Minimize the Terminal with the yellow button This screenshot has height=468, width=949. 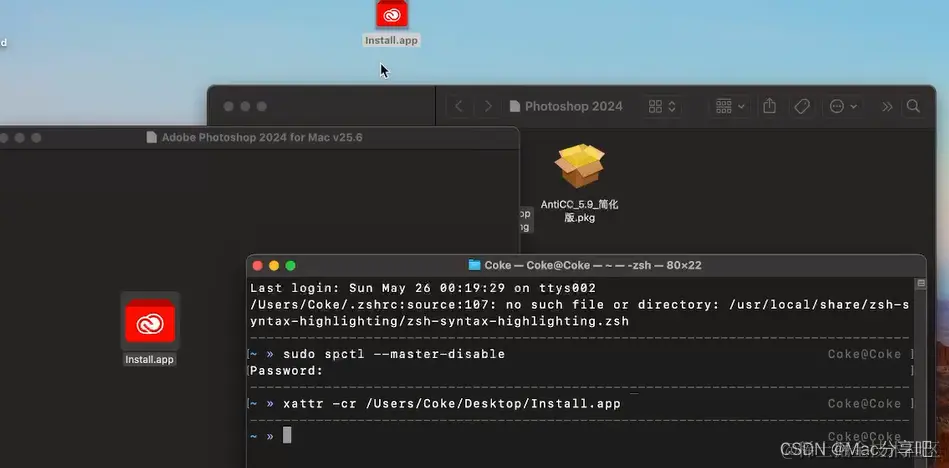point(274,266)
